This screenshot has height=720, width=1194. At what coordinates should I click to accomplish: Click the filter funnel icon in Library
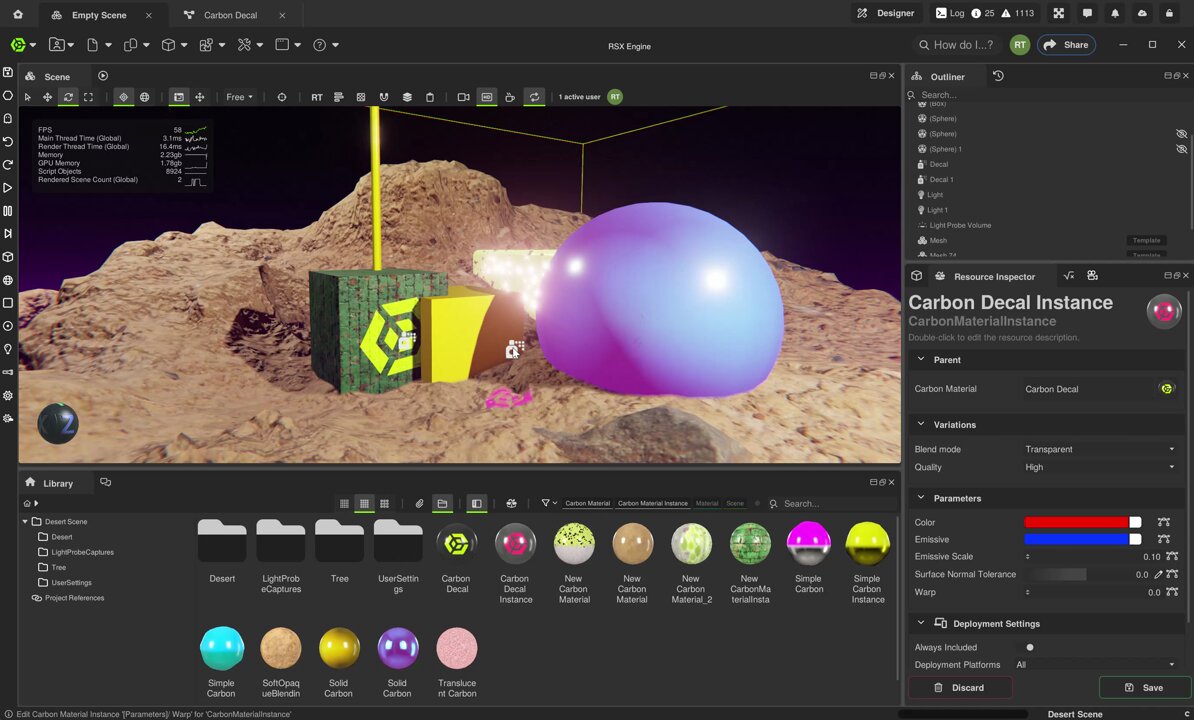[x=545, y=503]
